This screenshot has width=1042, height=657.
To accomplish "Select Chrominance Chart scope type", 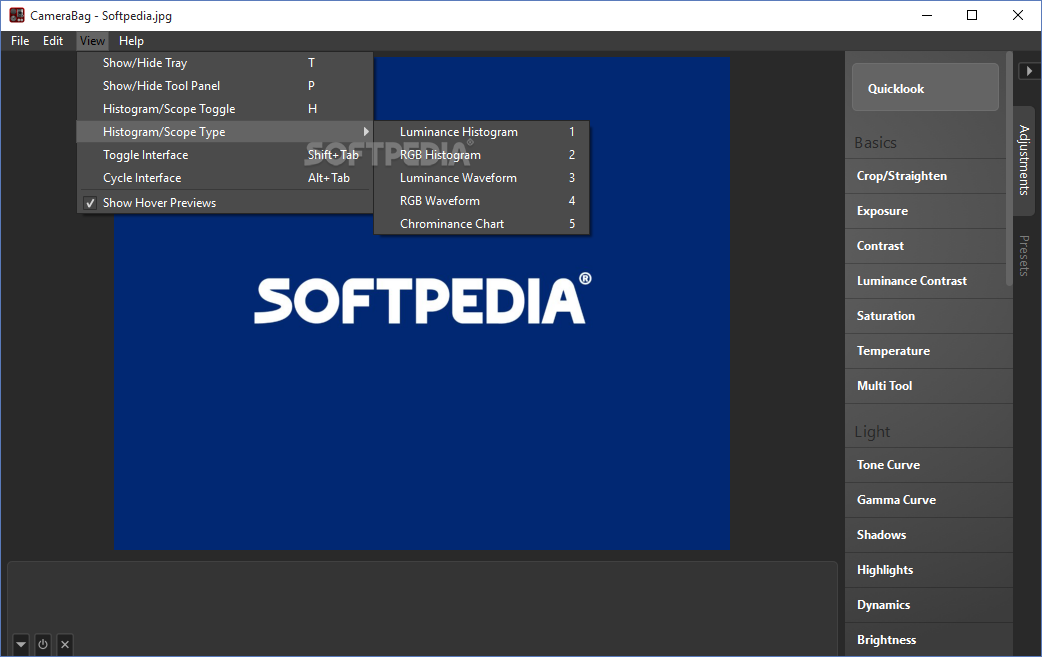I will click(482, 224).
